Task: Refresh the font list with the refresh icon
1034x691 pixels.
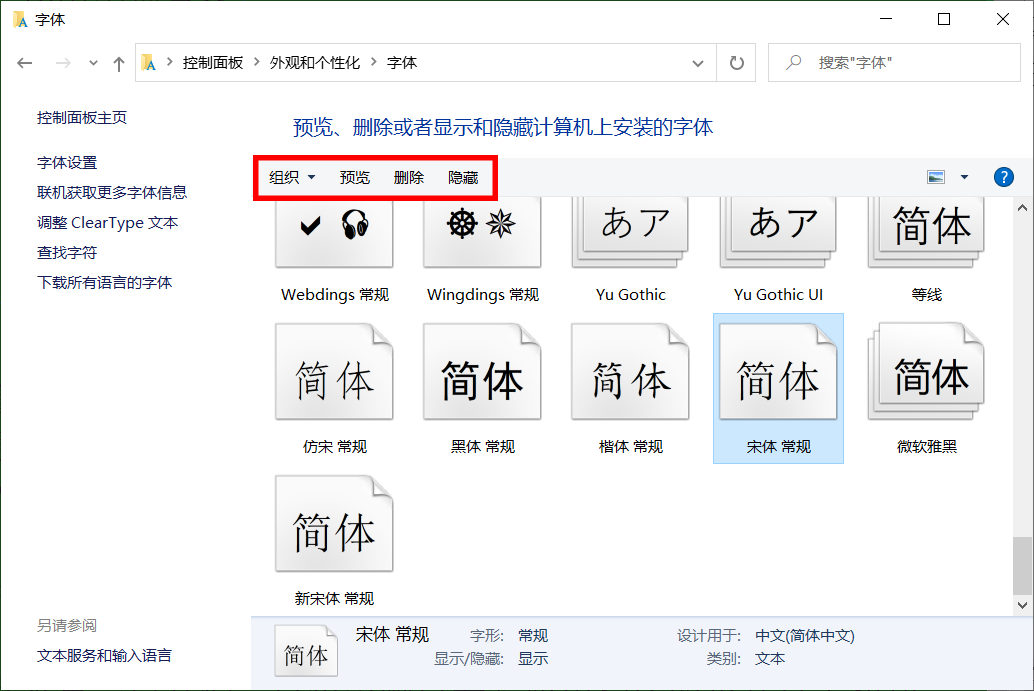Action: [x=737, y=62]
